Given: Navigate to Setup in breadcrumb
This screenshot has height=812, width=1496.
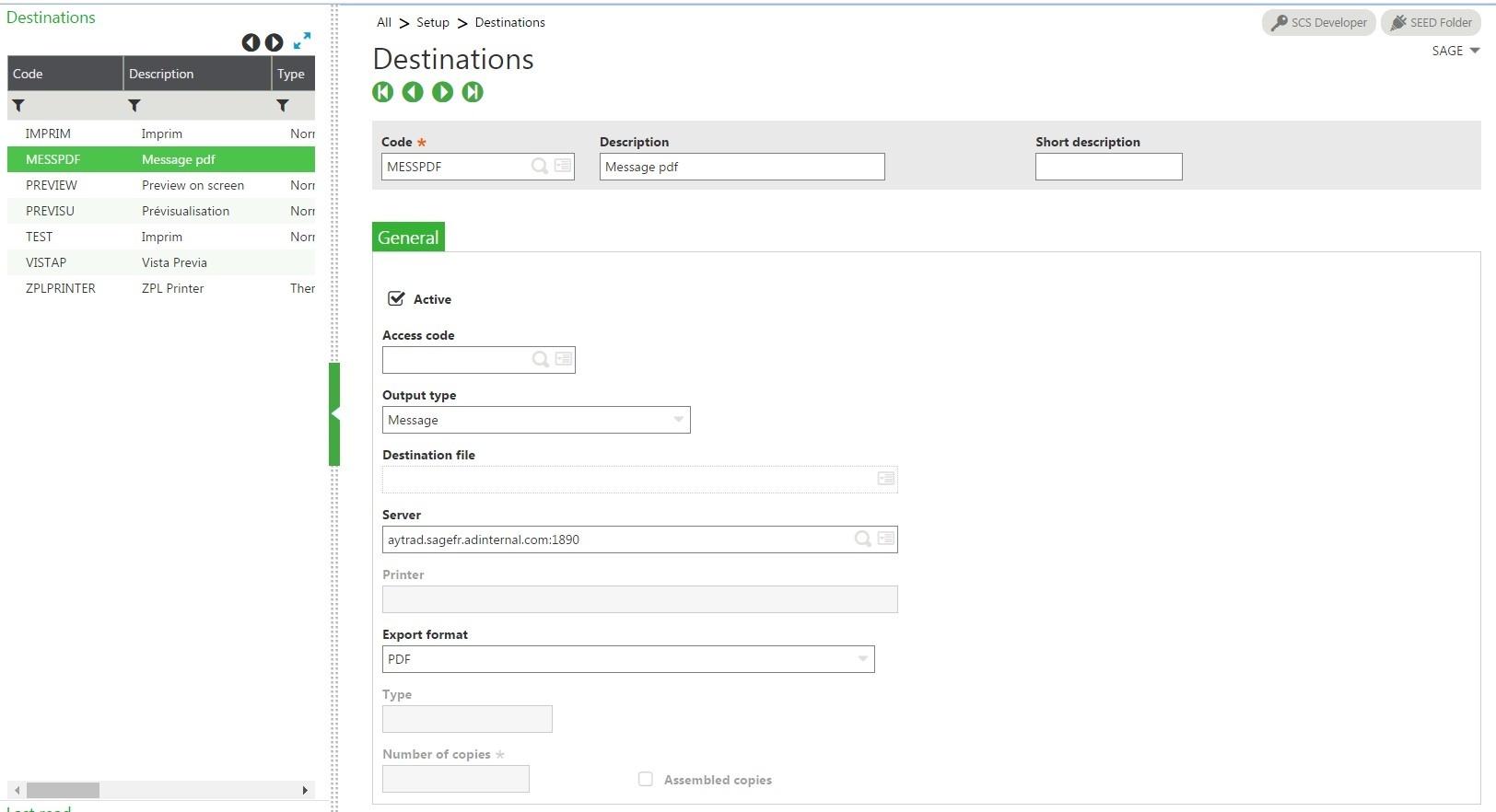Looking at the screenshot, I should pyautogui.click(x=432, y=22).
